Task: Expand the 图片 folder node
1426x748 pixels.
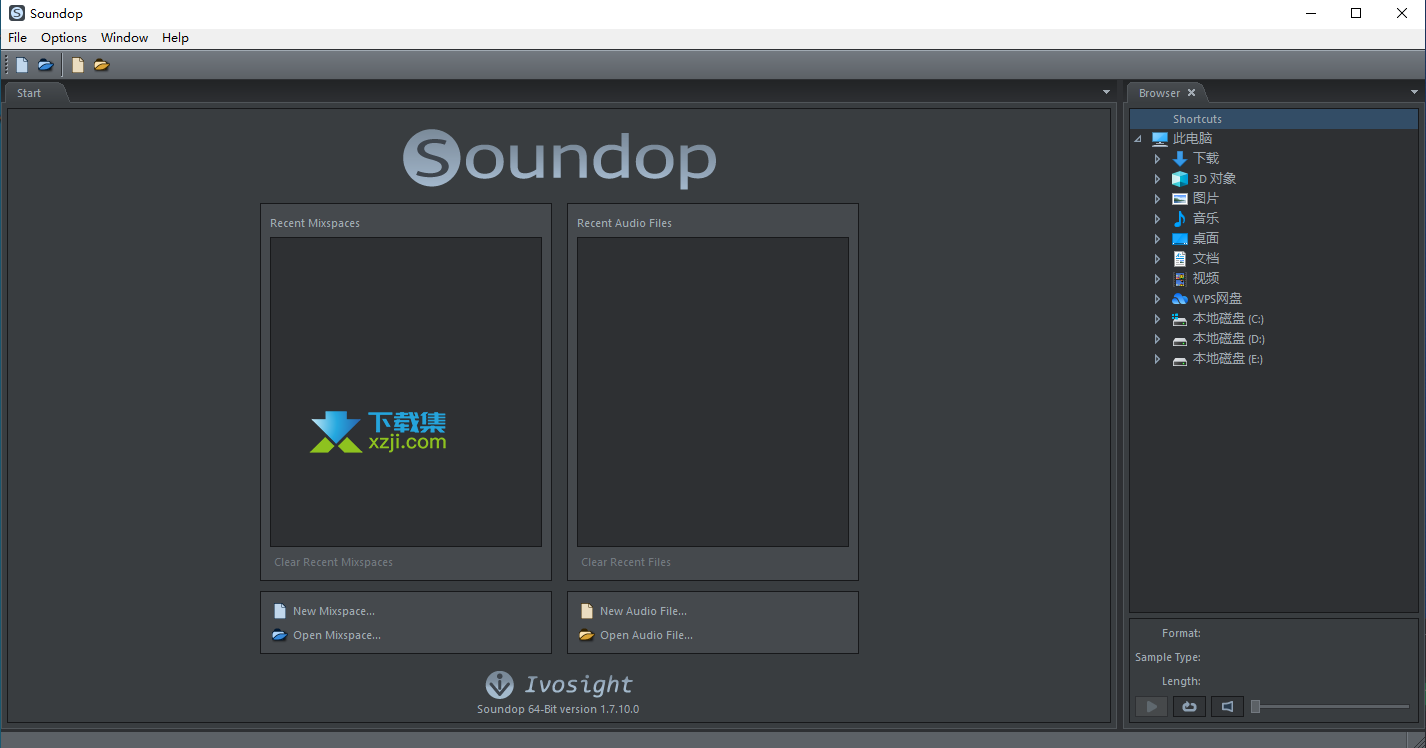Action: point(1158,199)
